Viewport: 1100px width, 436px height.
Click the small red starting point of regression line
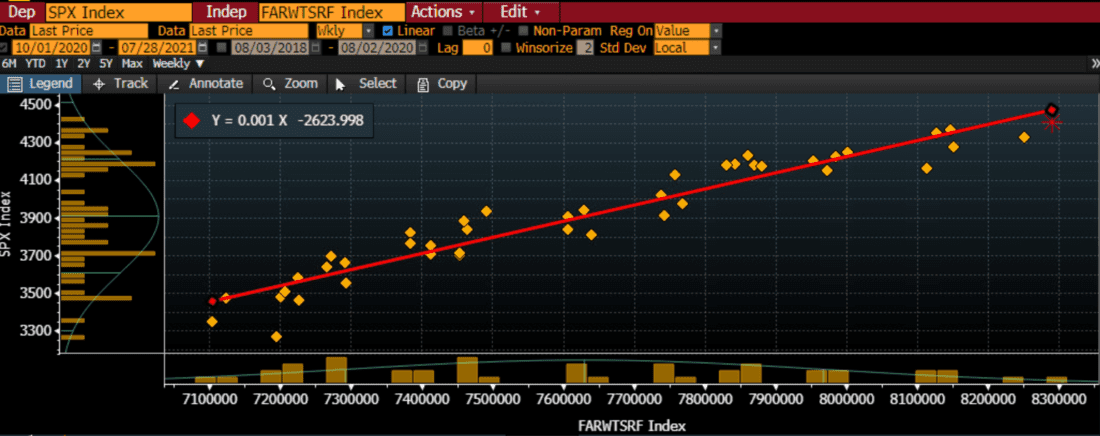coord(213,301)
